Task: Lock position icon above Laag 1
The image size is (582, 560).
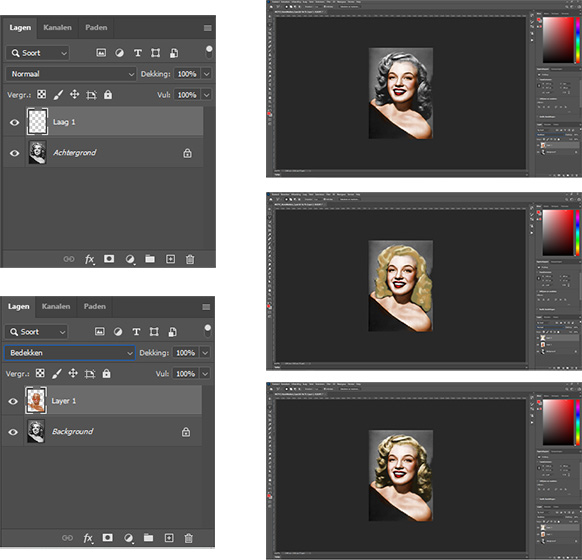Action: pyautogui.click(x=75, y=94)
